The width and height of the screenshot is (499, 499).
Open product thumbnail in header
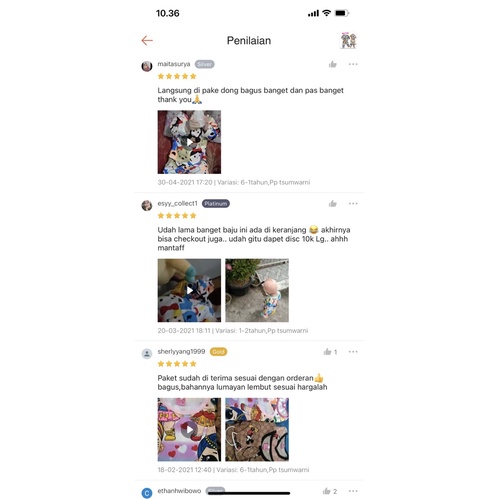(348, 41)
